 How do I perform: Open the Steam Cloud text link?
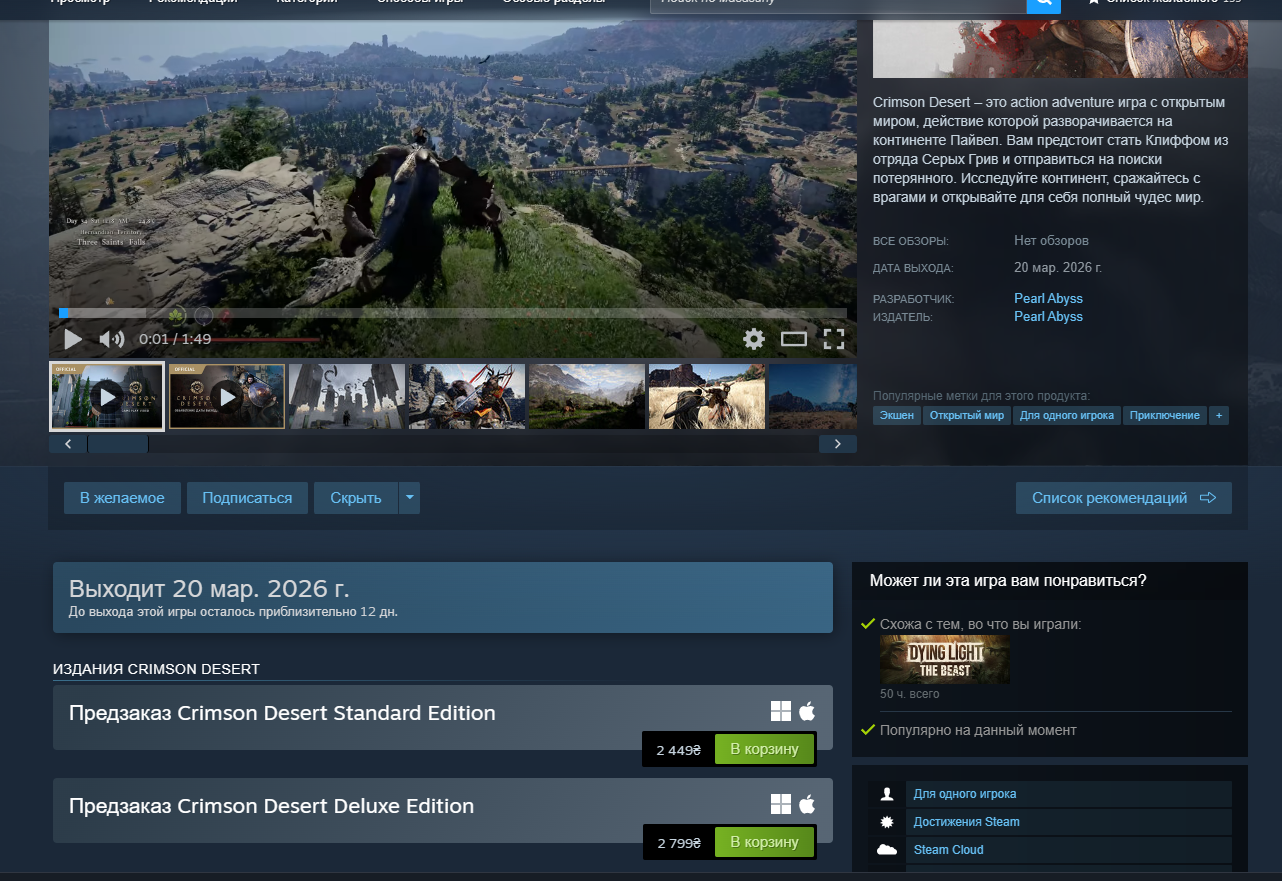(949, 850)
